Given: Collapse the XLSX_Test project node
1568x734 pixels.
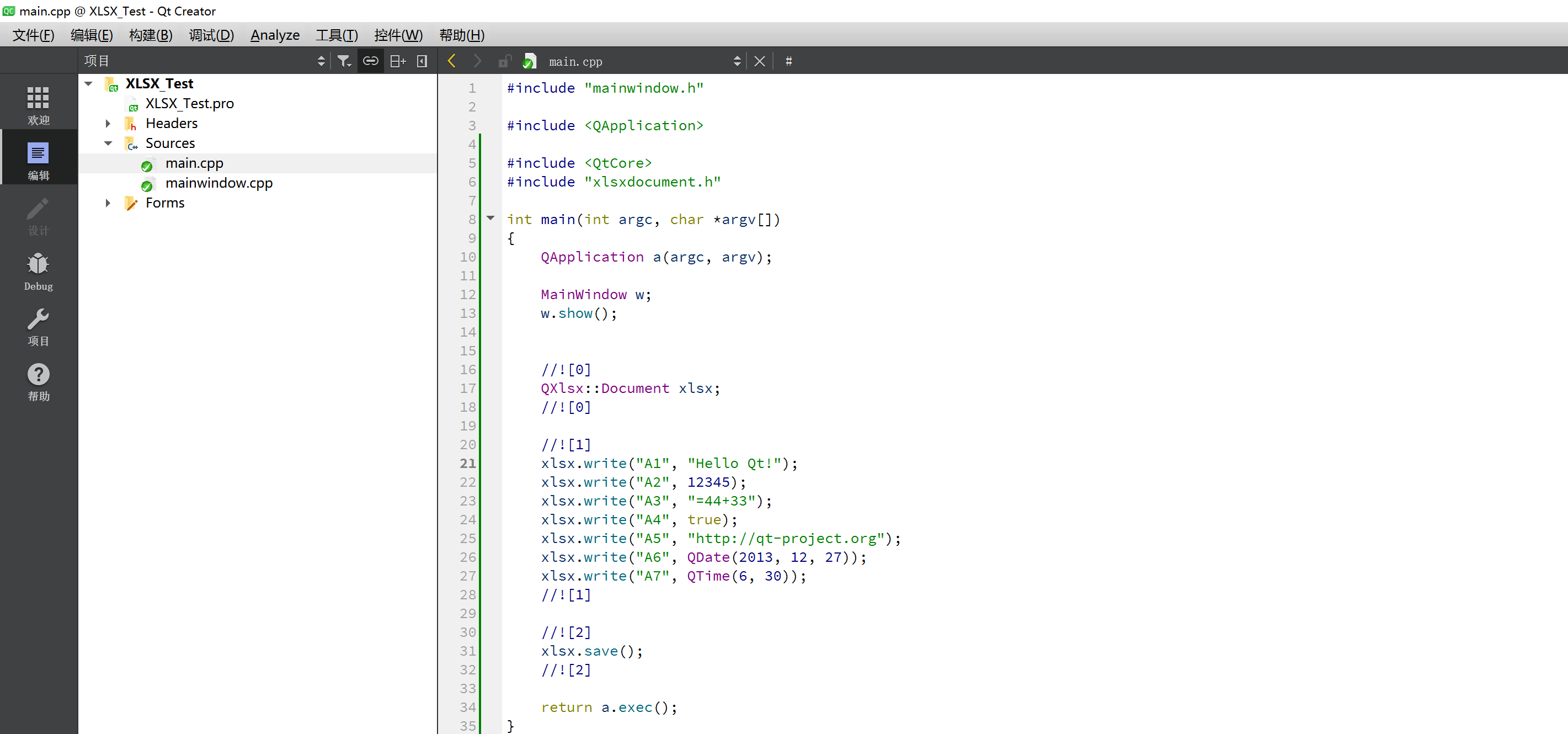Looking at the screenshot, I should (x=89, y=83).
